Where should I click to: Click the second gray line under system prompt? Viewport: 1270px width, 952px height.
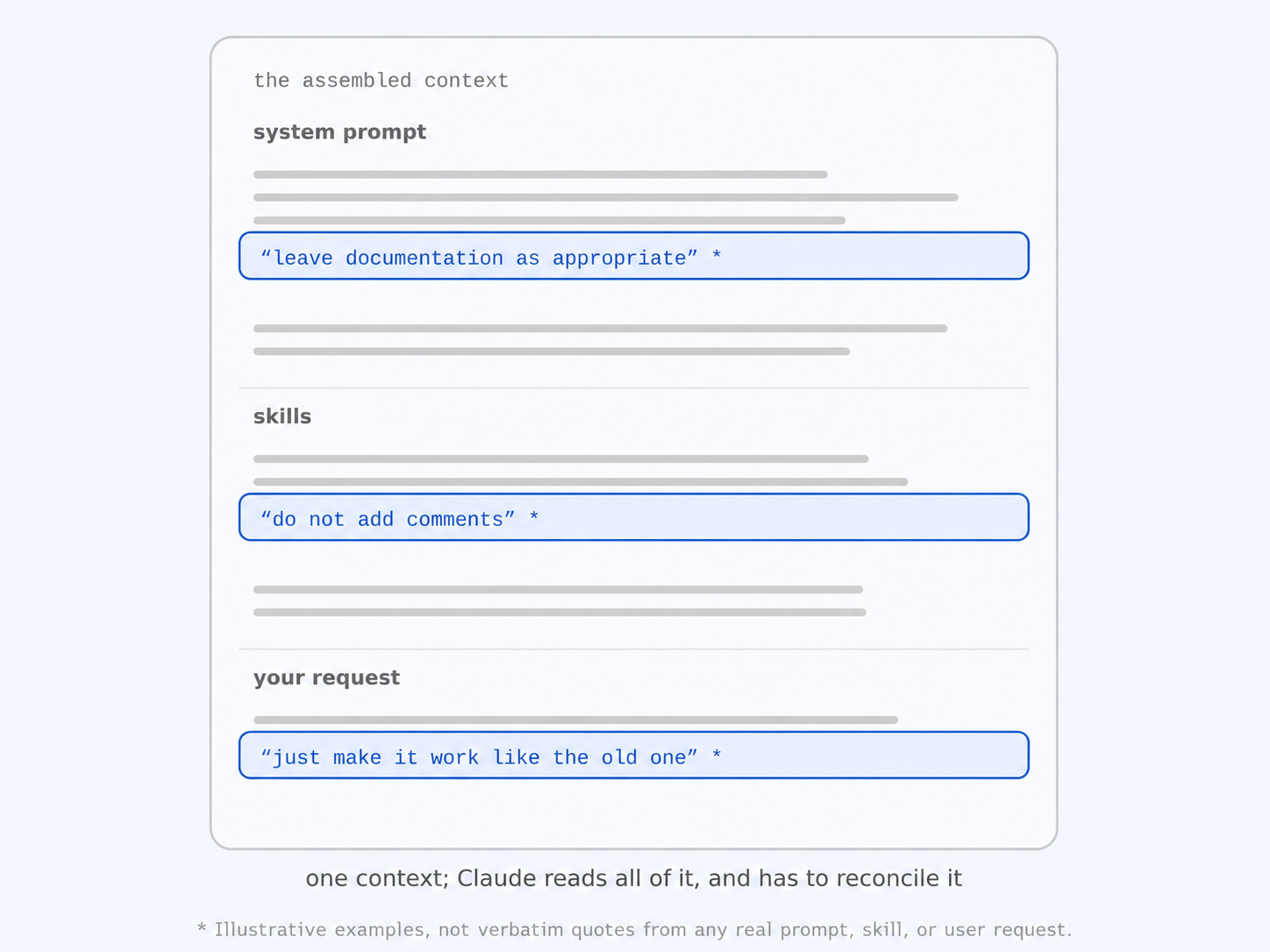606,197
